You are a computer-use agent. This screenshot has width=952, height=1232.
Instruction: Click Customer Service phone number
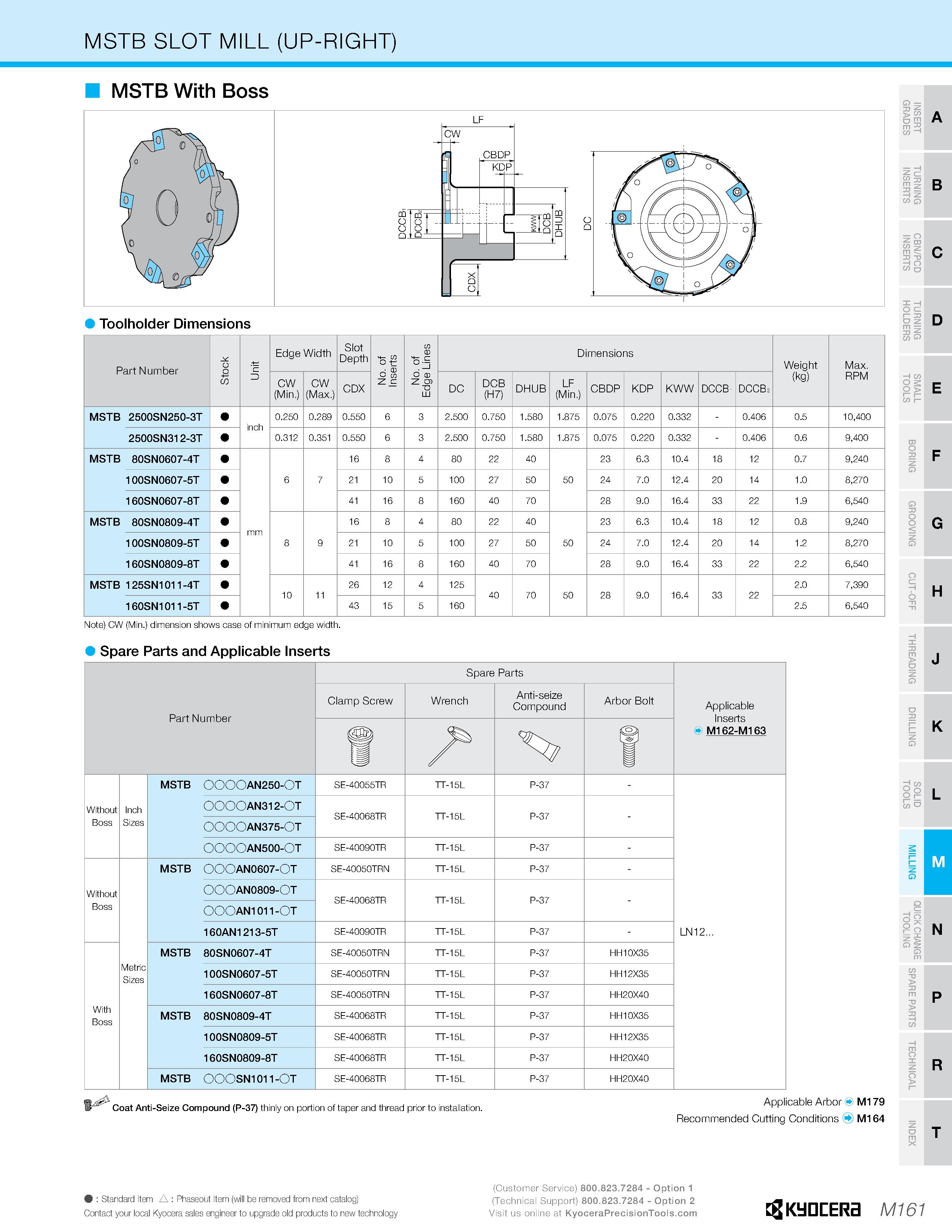tap(612, 1188)
